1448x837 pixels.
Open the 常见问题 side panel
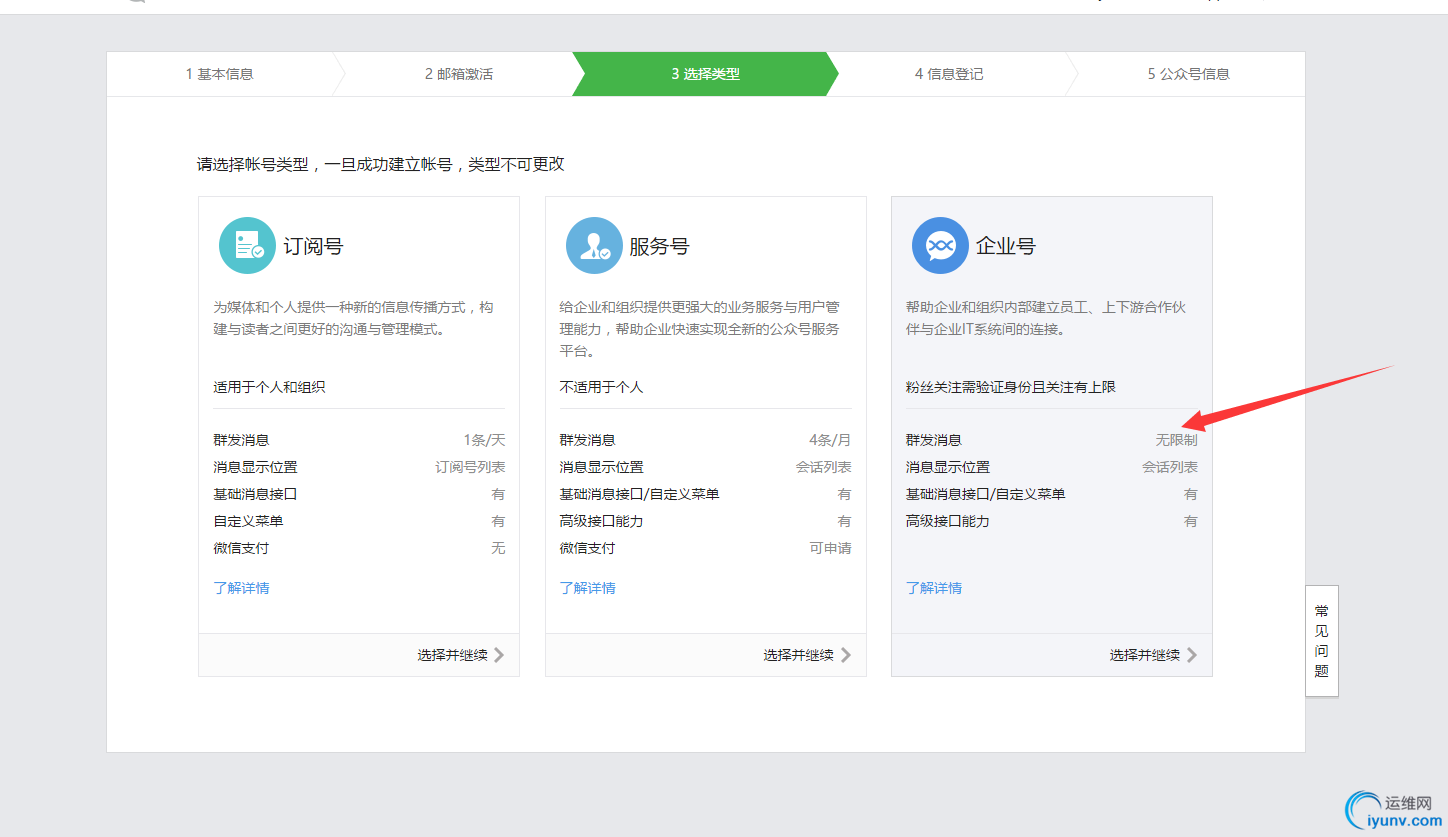[1321, 641]
